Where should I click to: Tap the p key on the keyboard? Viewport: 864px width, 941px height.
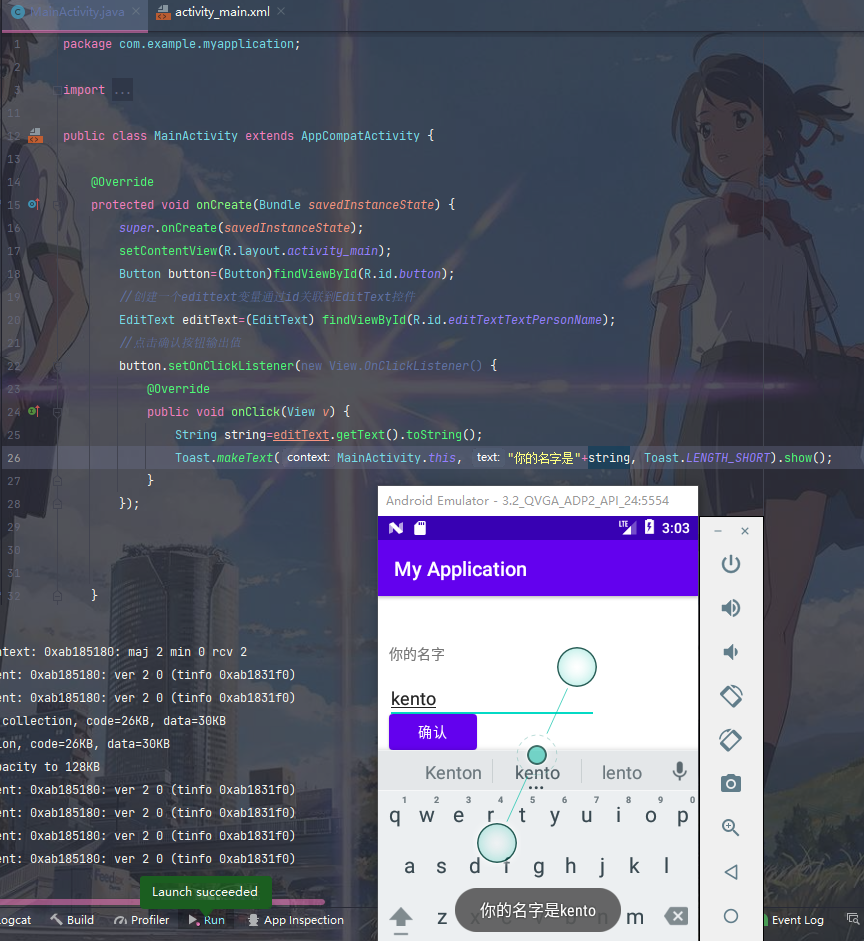pyautogui.click(x=683, y=815)
